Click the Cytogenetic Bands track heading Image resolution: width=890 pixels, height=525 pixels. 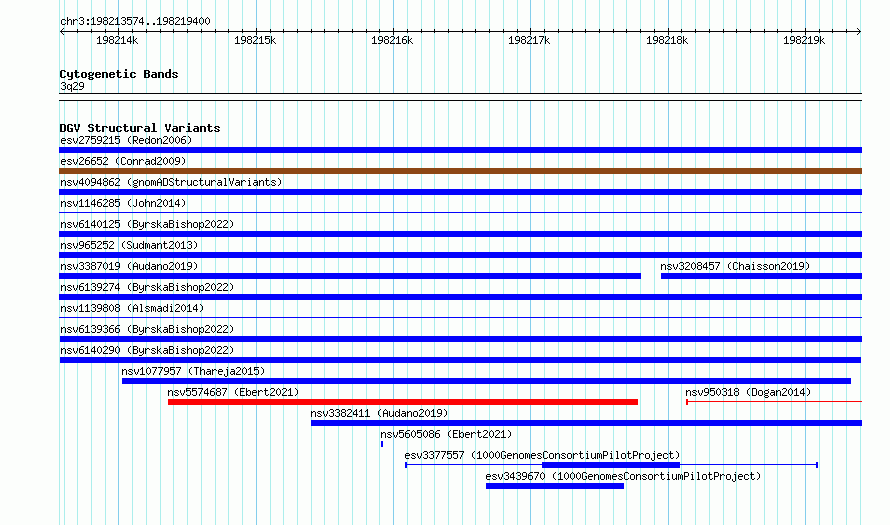pos(119,74)
